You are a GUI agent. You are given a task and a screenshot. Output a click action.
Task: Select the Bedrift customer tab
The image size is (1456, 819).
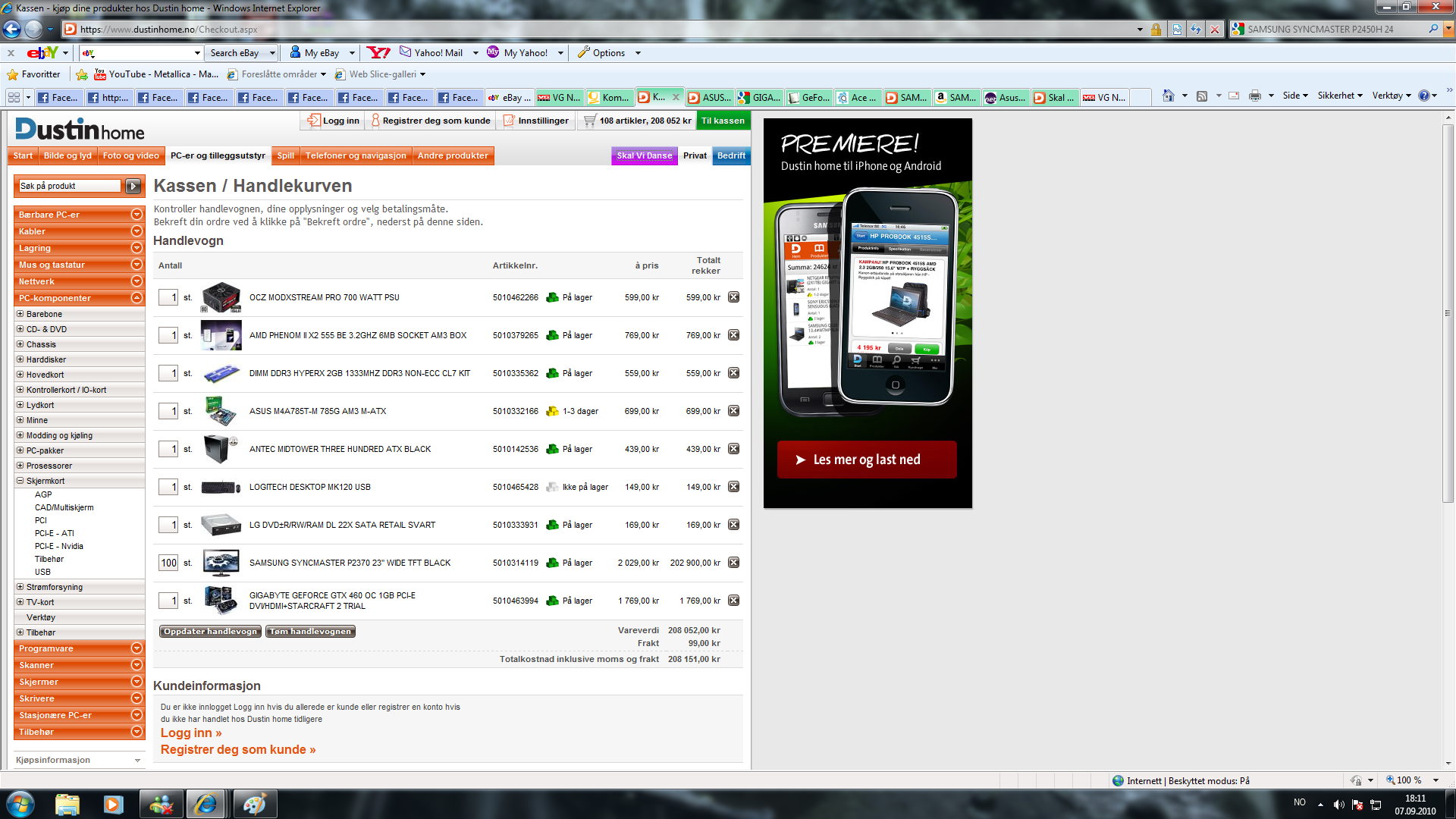tap(731, 155)
